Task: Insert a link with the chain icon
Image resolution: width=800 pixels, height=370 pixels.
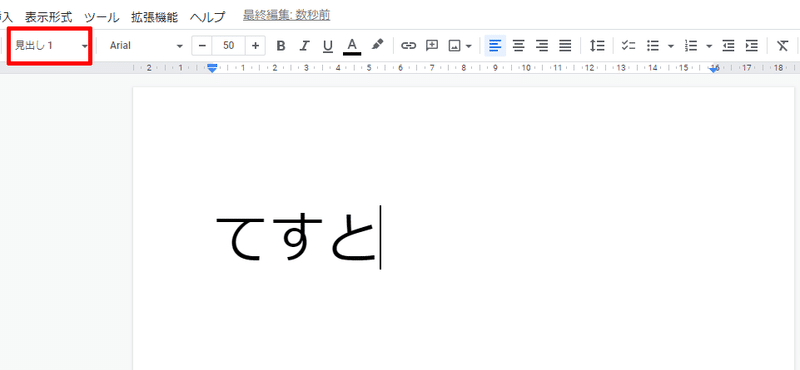Action: click(408, 46)
